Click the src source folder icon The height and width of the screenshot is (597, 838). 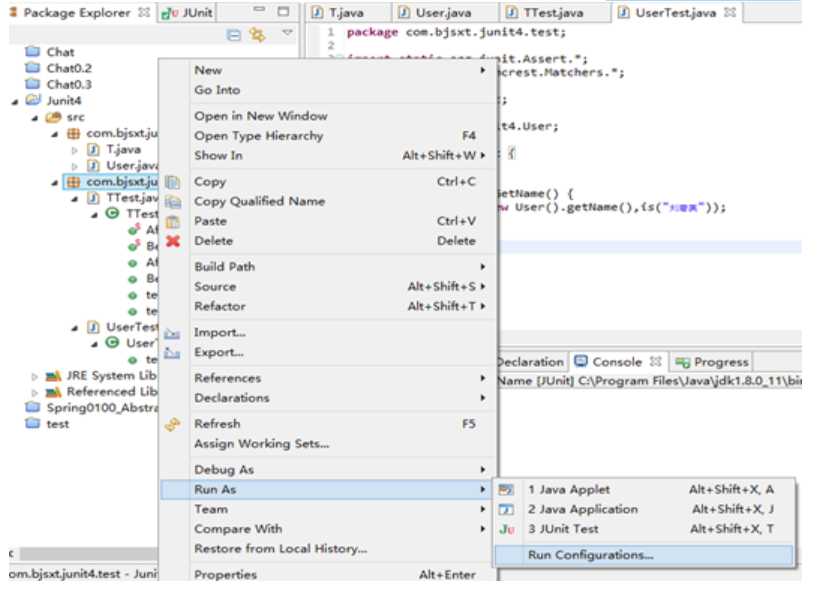pyautogui.click(x=53, y=117)
